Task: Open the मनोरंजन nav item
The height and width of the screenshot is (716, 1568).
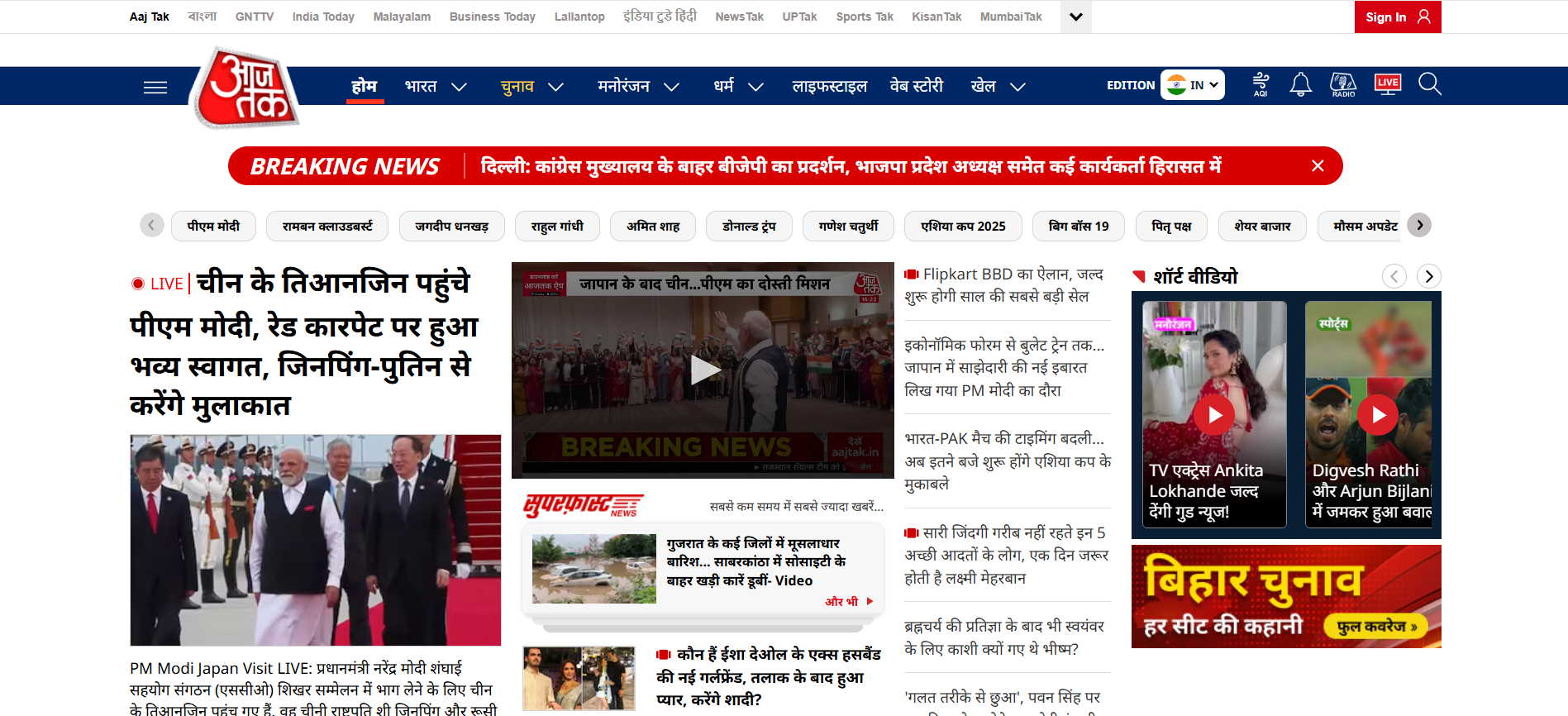Action: 624,86
